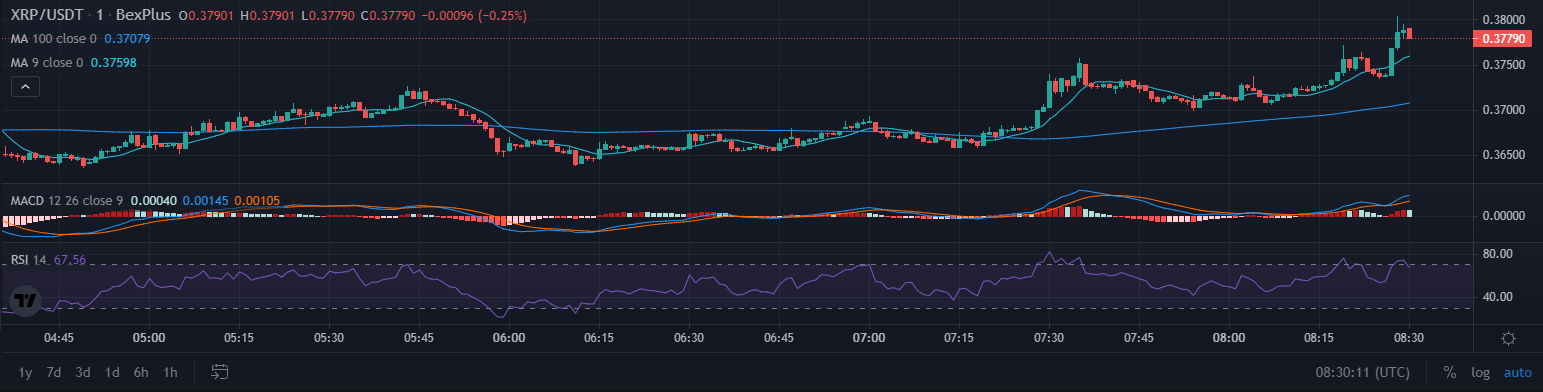1543x392 pixels.
Task: Click the 06:00 time axis label
Action: point(509,338)
